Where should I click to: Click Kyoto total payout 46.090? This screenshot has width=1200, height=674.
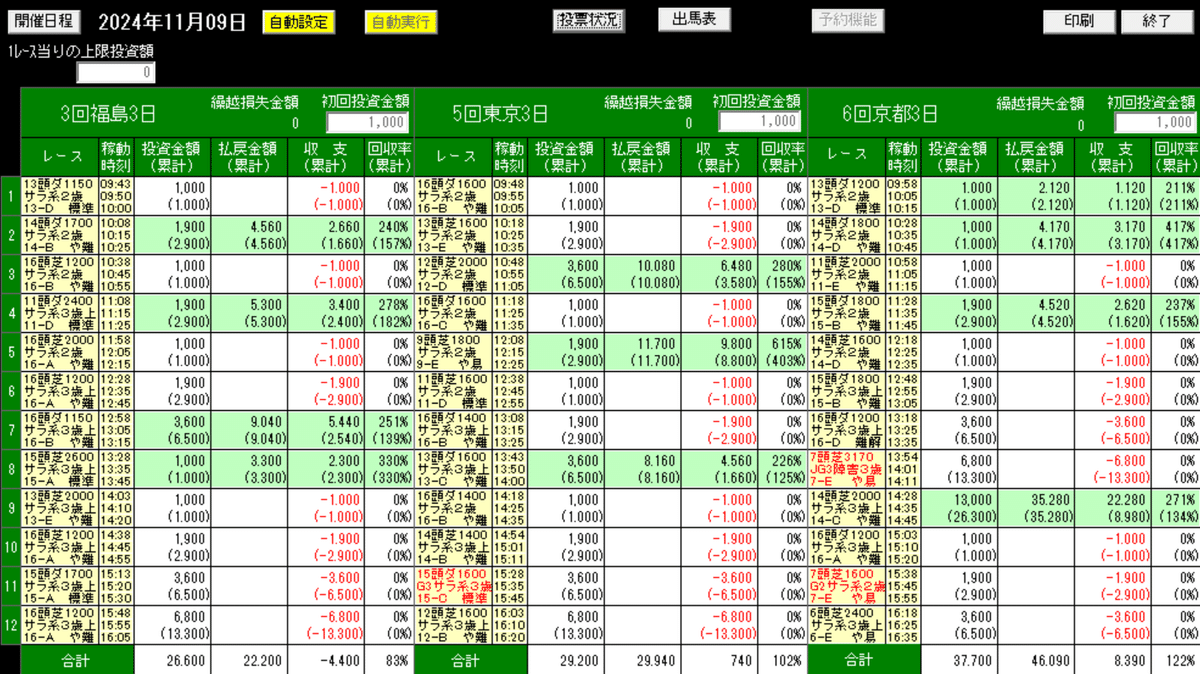1037,660
